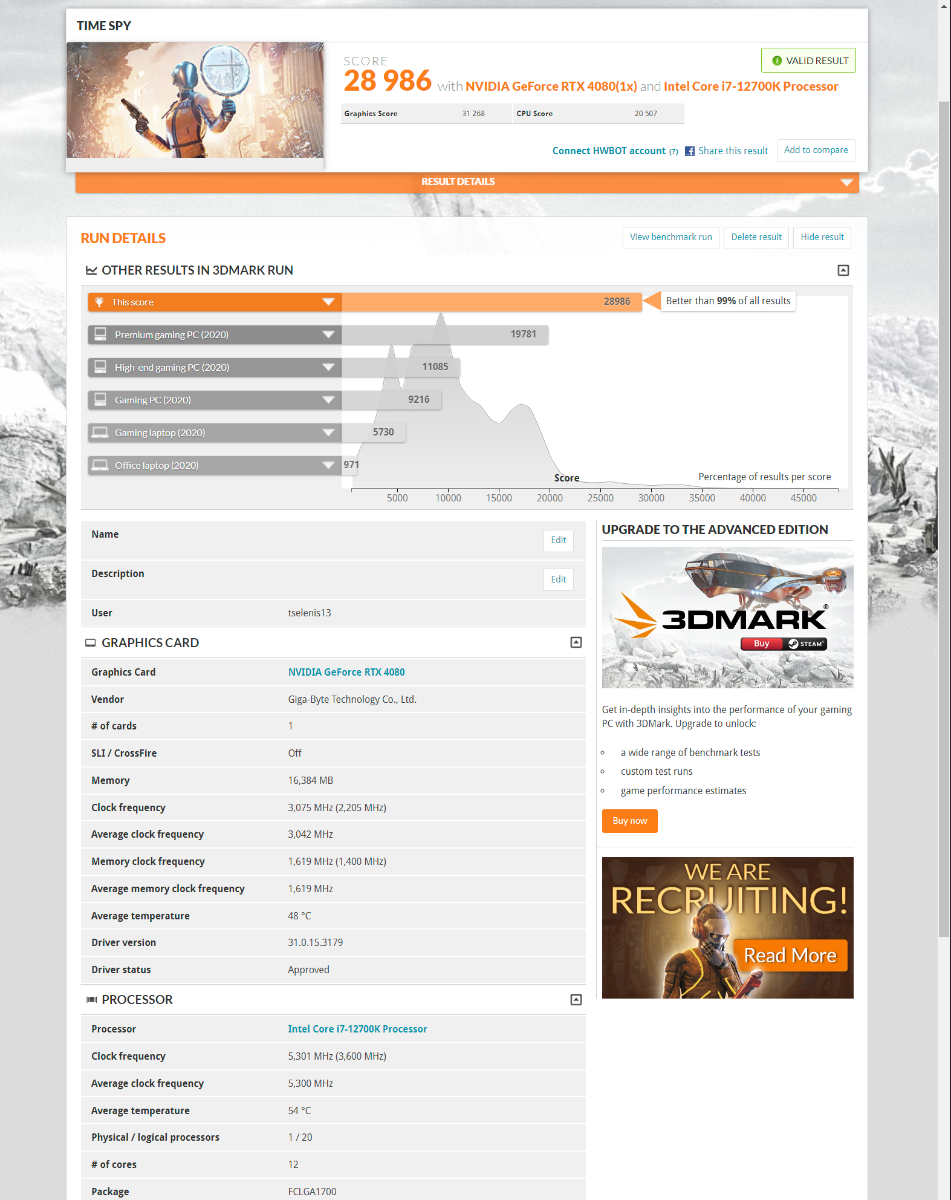Screen dimensions: 951x1200
Task: Collapse the Other Results in 3DMark Run section
Action: coord(843,270)
